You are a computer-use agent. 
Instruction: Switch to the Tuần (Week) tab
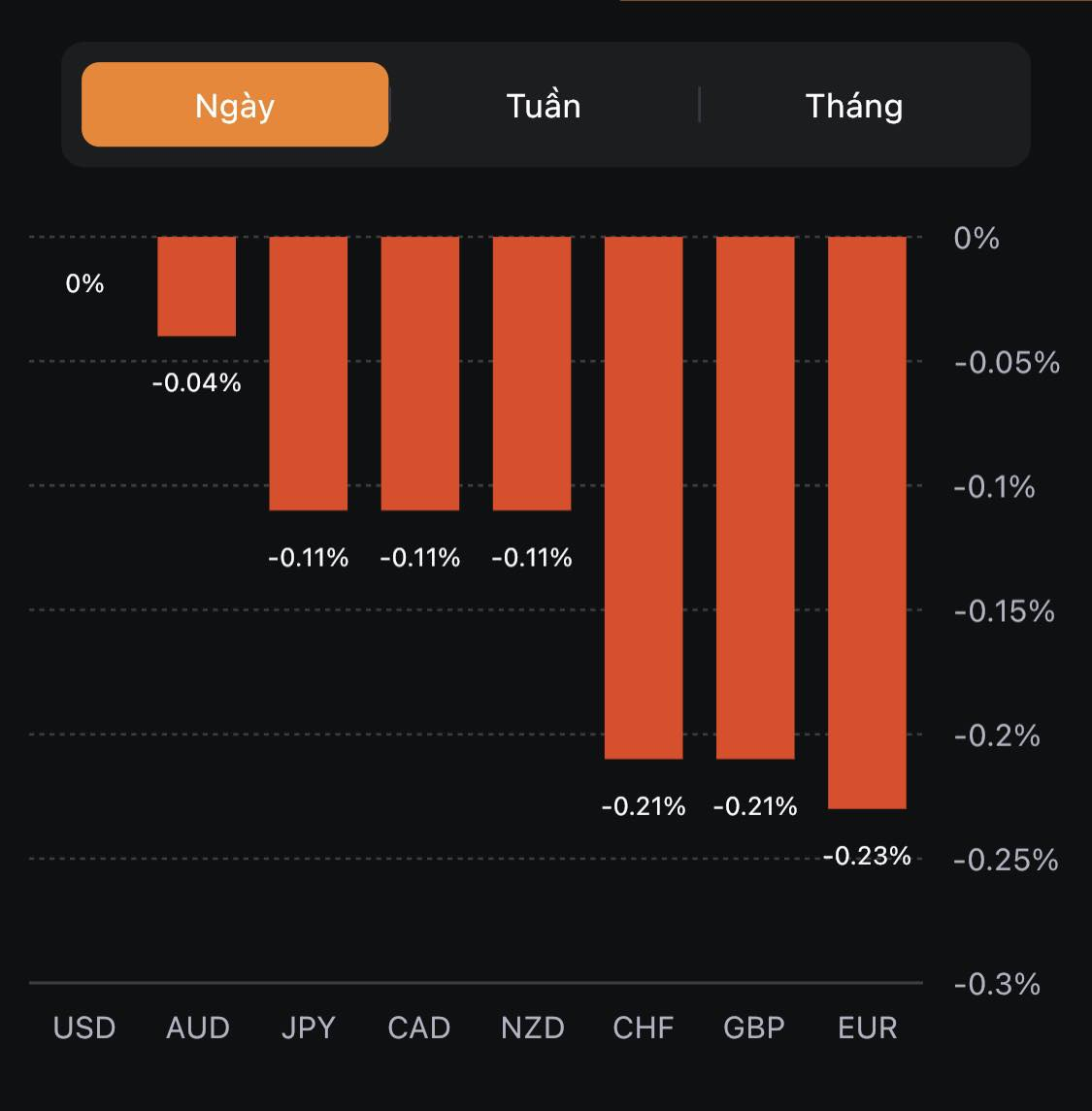pyautogui.click(x=544, y=105)
